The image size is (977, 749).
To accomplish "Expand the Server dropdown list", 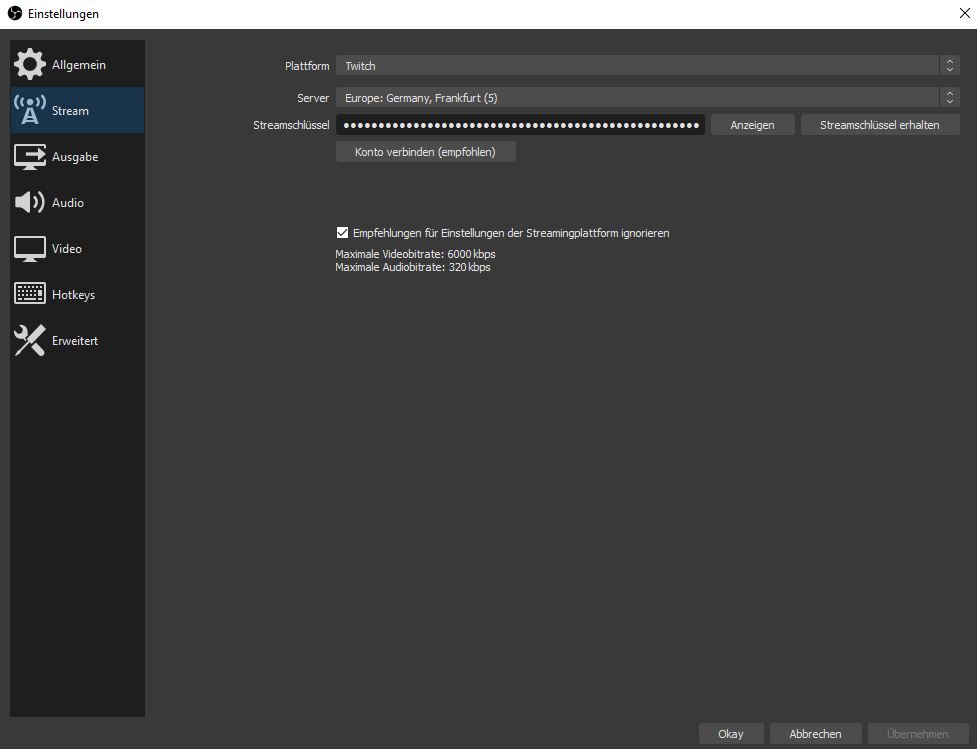I will coord(638,98).
